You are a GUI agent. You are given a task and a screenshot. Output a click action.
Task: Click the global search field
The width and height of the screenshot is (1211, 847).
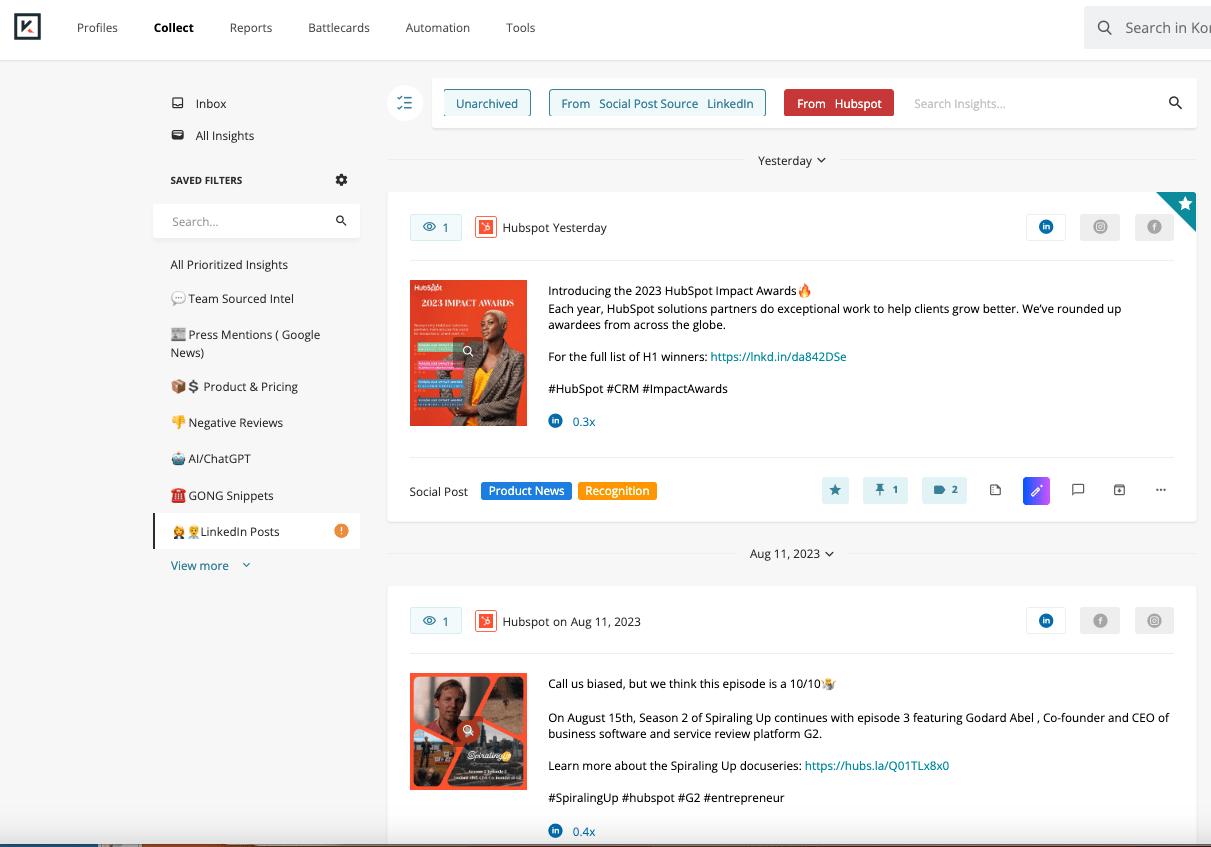coord(1148,28)
